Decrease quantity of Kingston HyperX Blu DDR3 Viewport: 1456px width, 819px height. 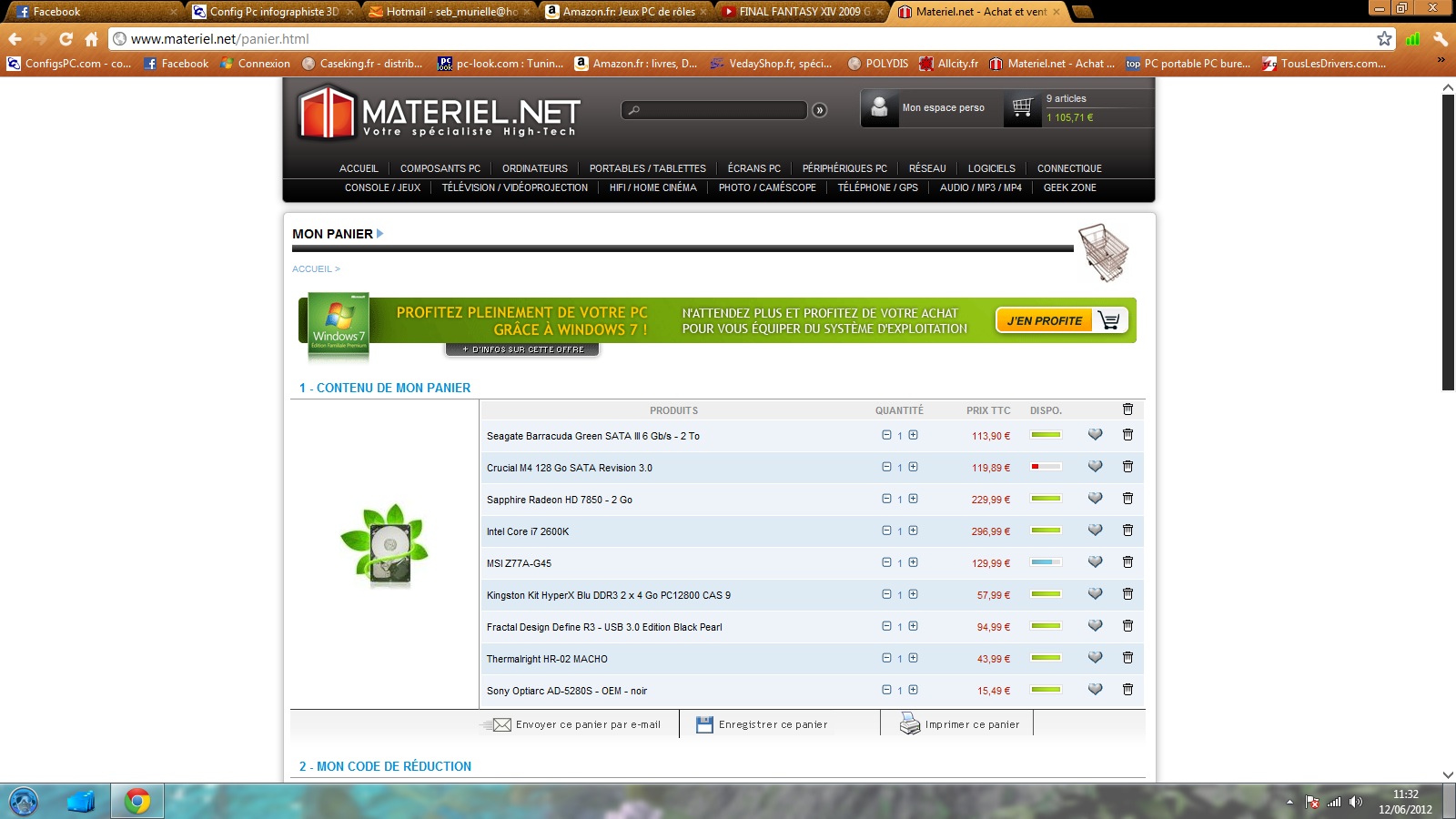886,594
